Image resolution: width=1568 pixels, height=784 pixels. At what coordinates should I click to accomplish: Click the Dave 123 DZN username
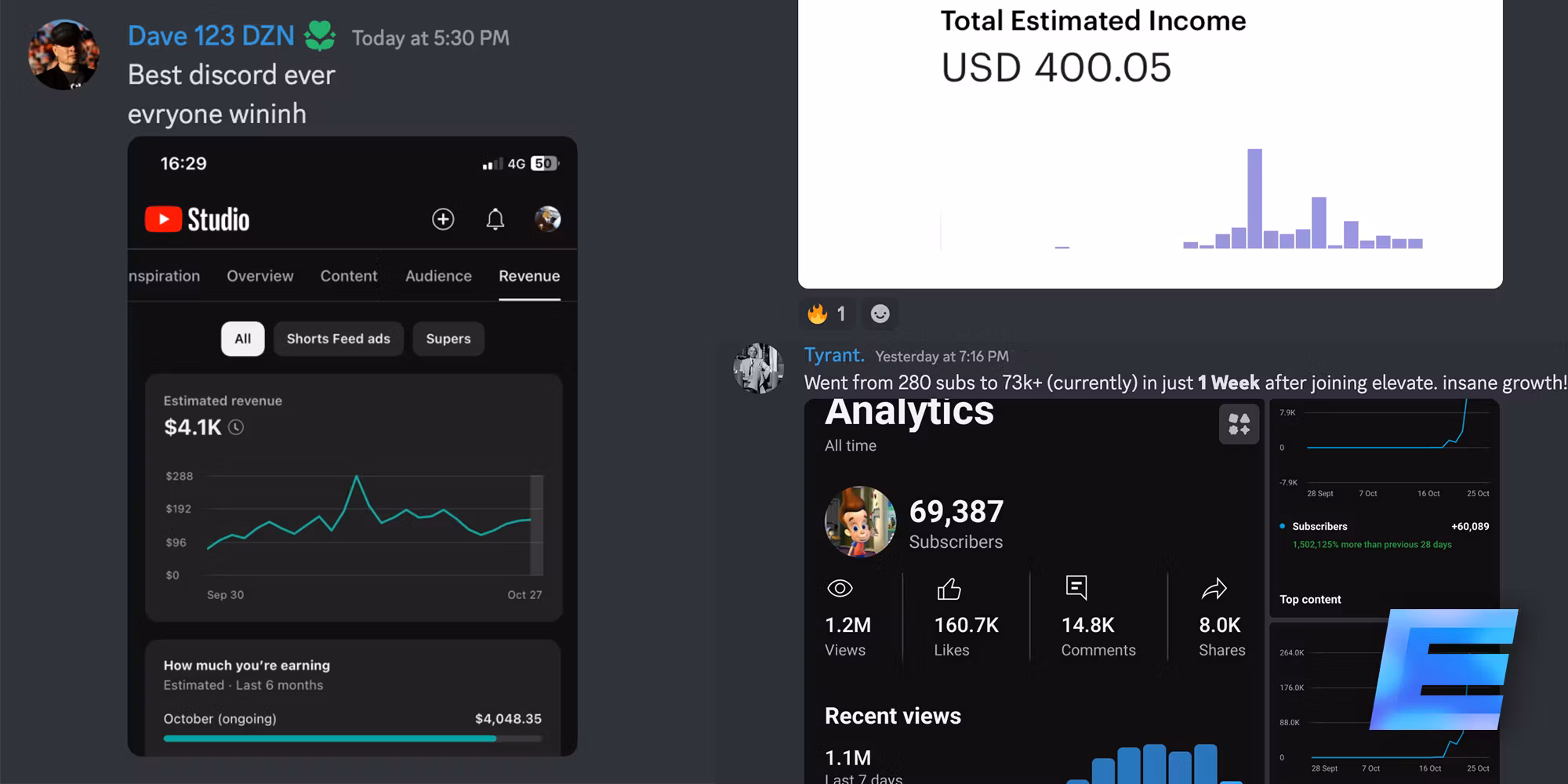211,36
